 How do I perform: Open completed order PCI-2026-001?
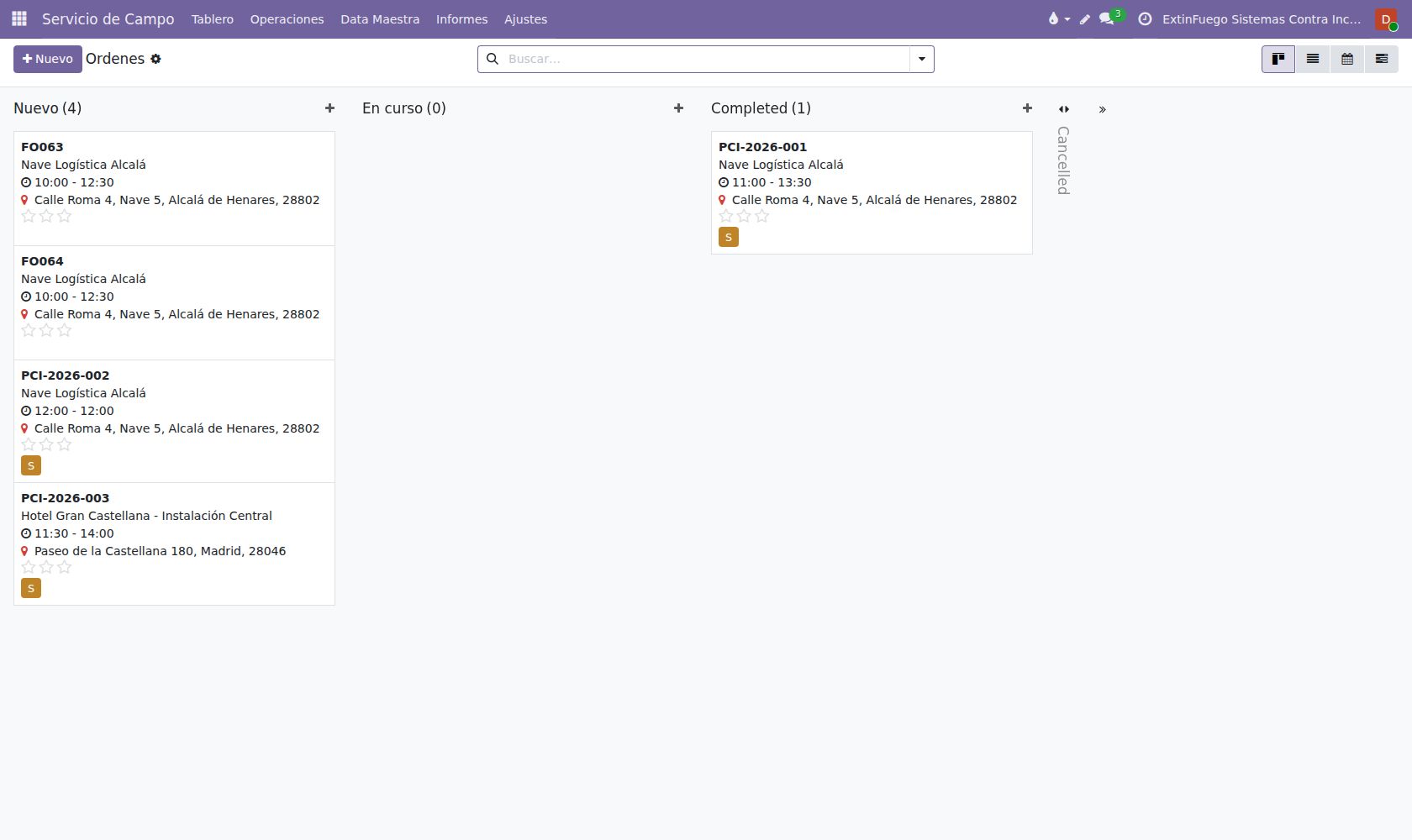click(x=872, y=192)
